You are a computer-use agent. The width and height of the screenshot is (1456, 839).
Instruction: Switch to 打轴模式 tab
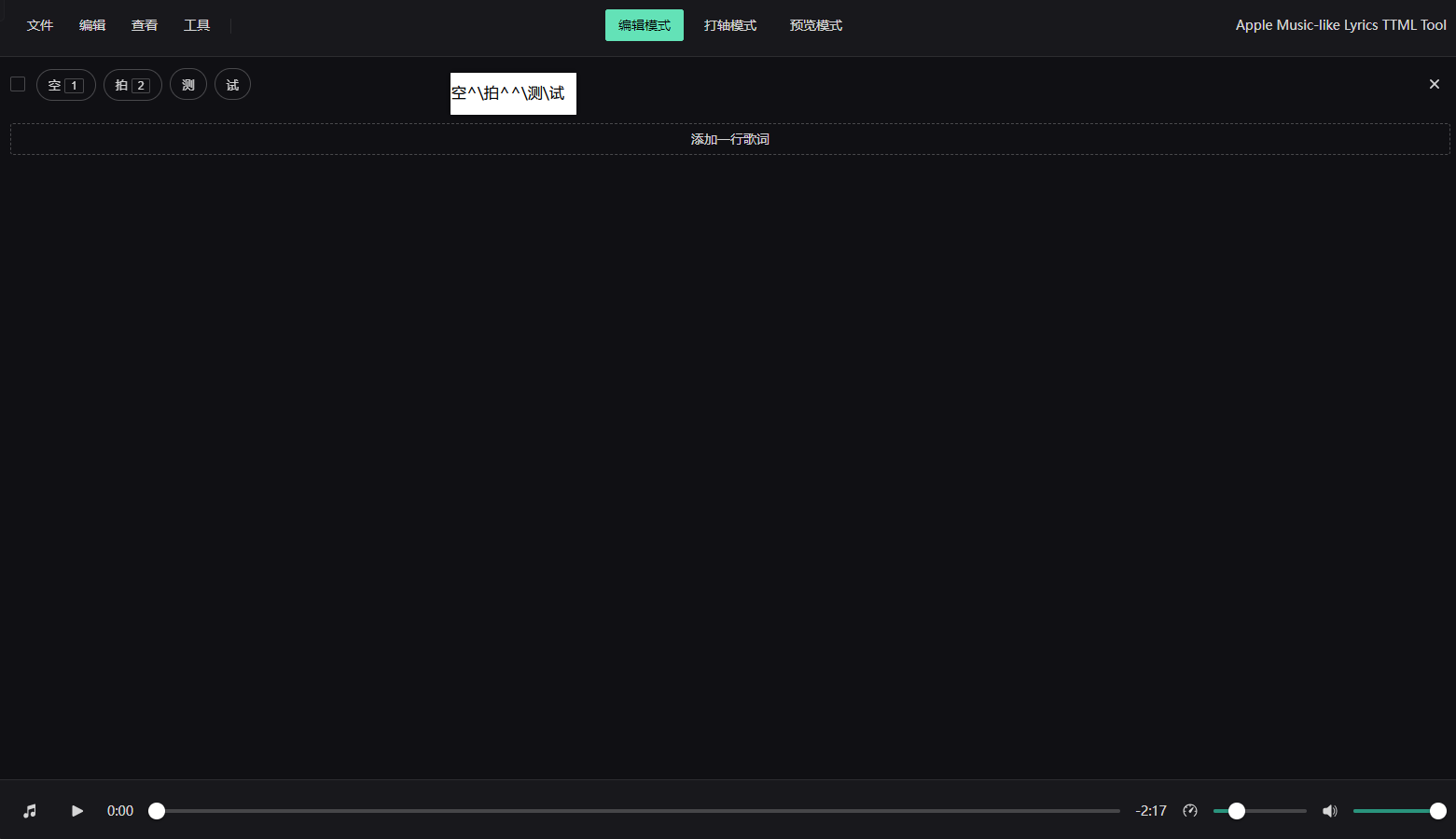pyautogui.click(x=730, y=25)
